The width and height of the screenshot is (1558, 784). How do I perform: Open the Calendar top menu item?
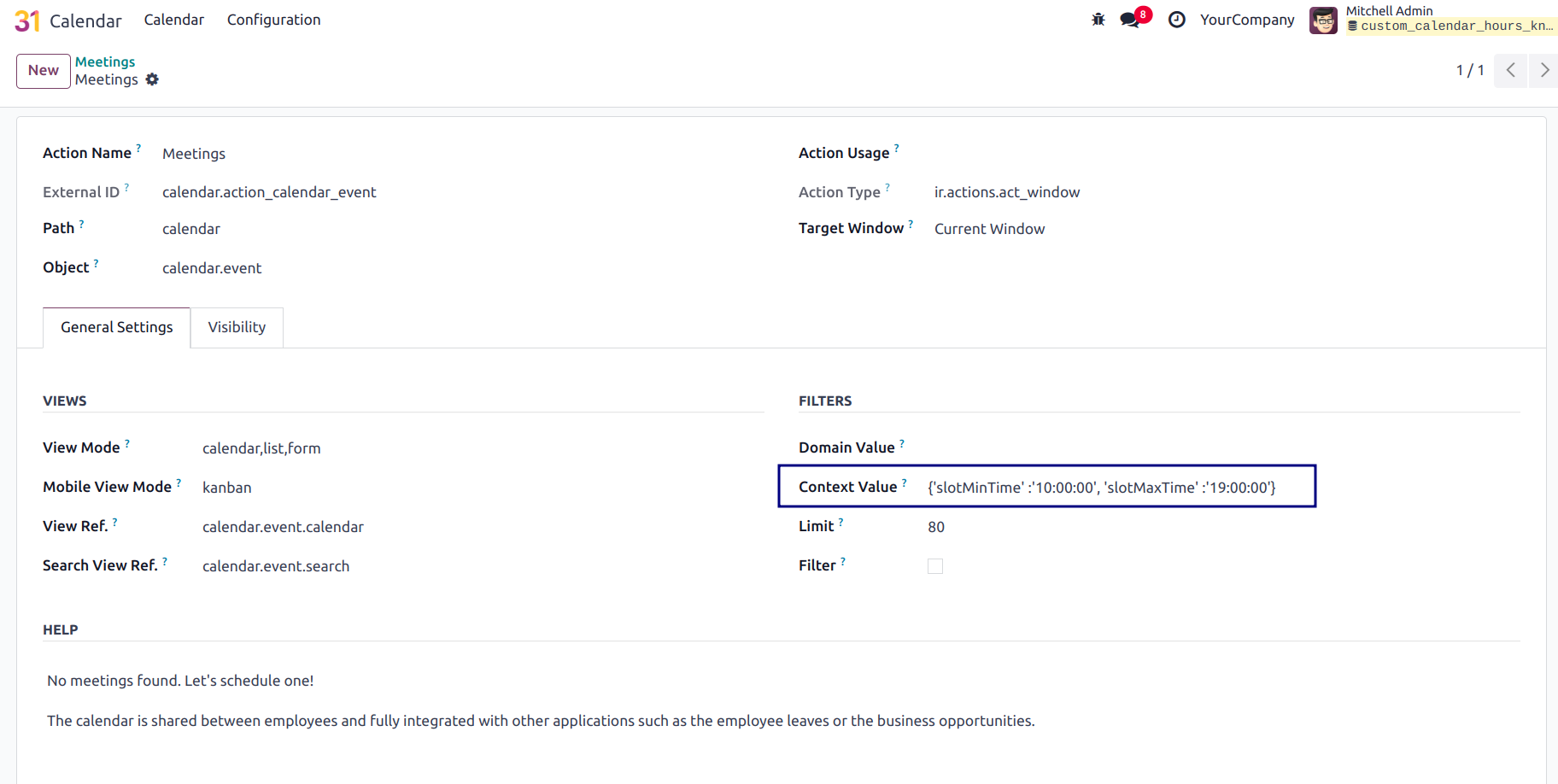[174, 20]
